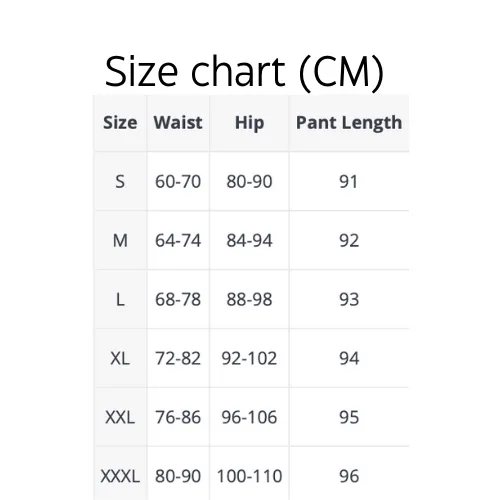Select the hip value 100-110
Image resolution: width=500 pixels, height=500 pixels.
coord(249,476)
